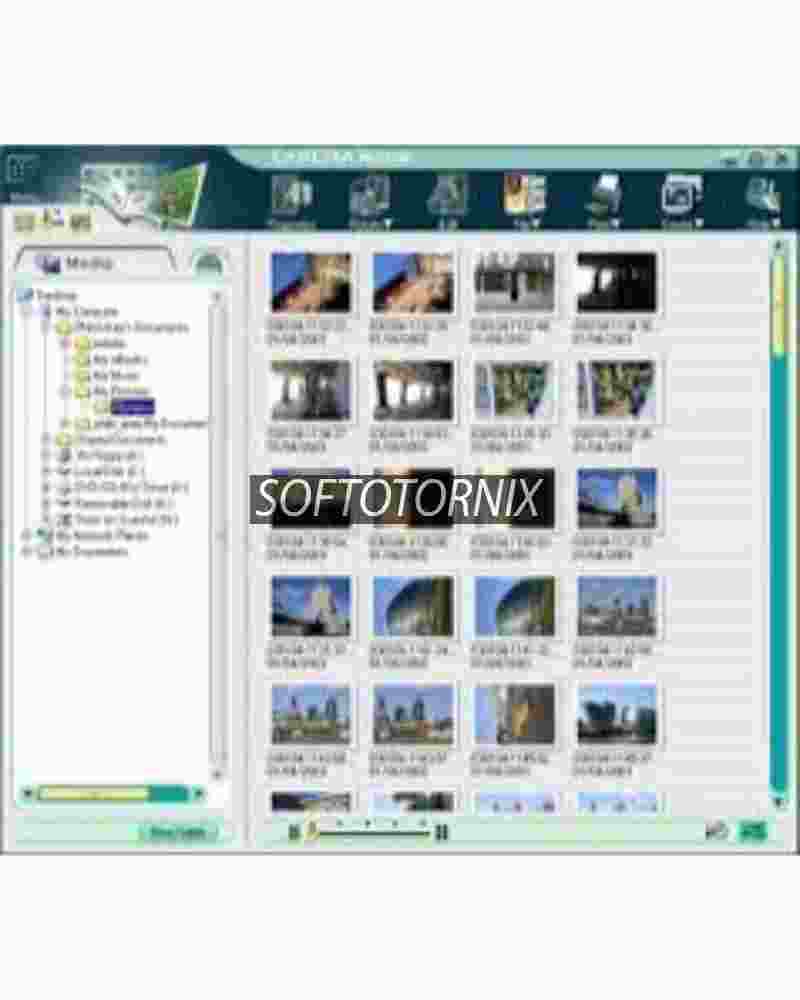Click the folder icon on the Media tab
Screen dimensions: 800x1000
pos(47,261)
